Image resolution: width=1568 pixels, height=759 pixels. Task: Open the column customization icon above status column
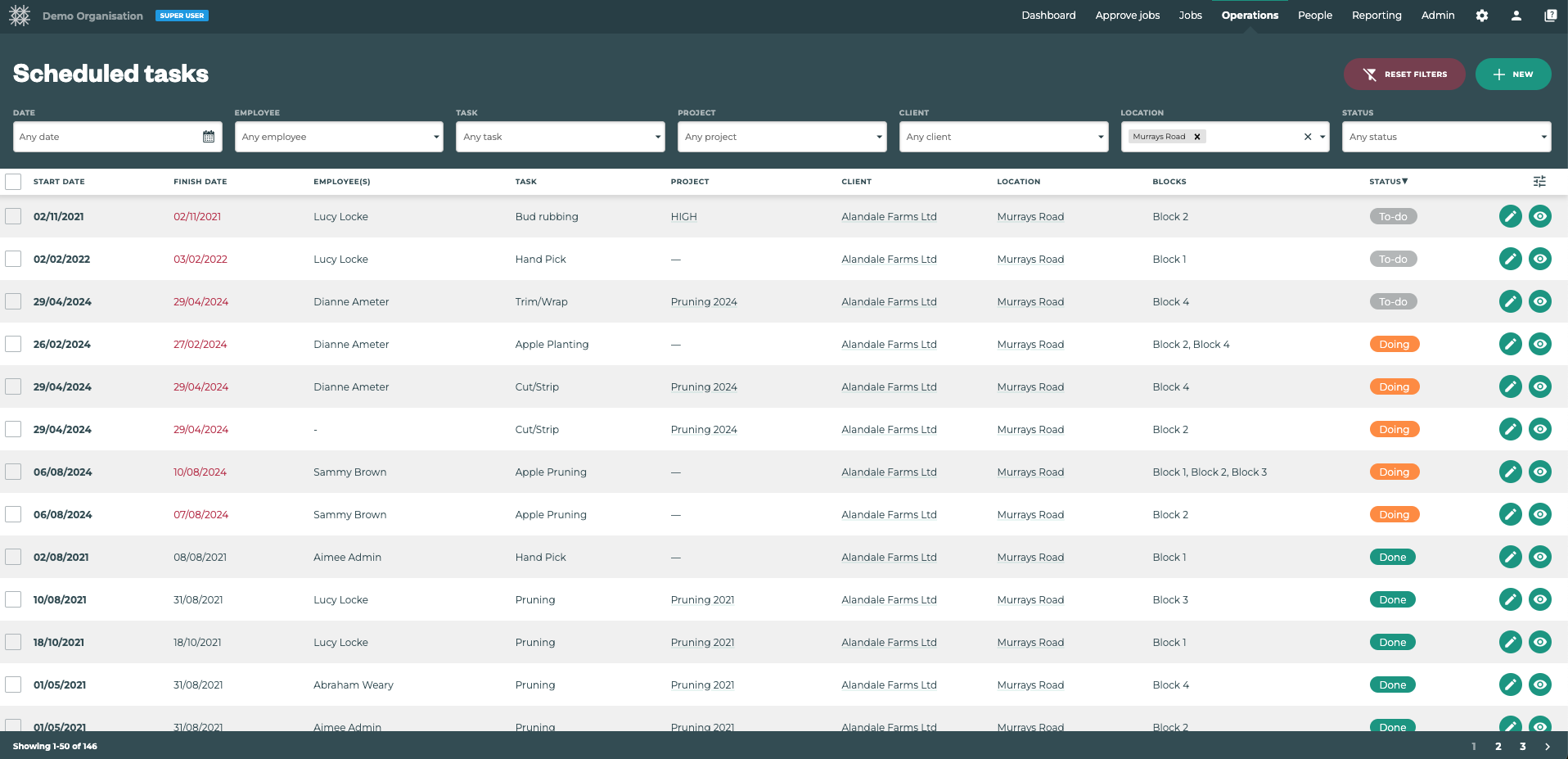(1539, 181)
